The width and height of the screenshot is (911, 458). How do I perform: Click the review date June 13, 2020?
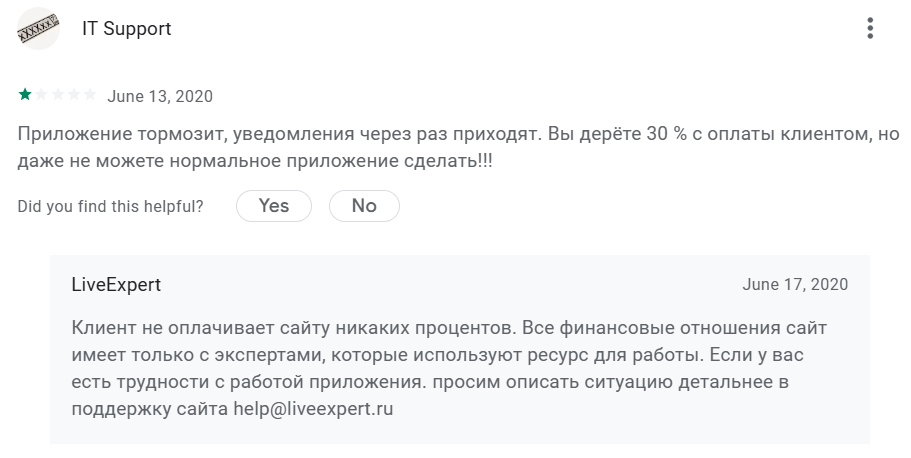click(x=160, y=97)
